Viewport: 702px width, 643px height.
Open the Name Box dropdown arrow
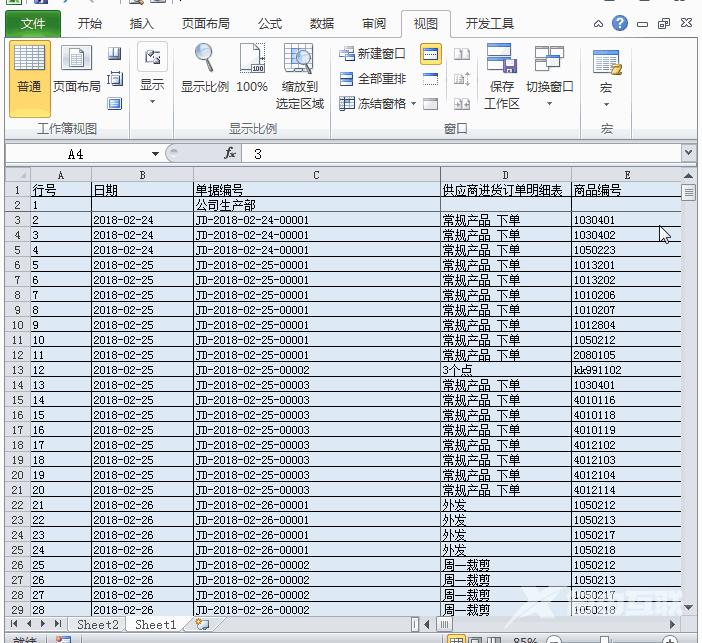pos(155,153)
